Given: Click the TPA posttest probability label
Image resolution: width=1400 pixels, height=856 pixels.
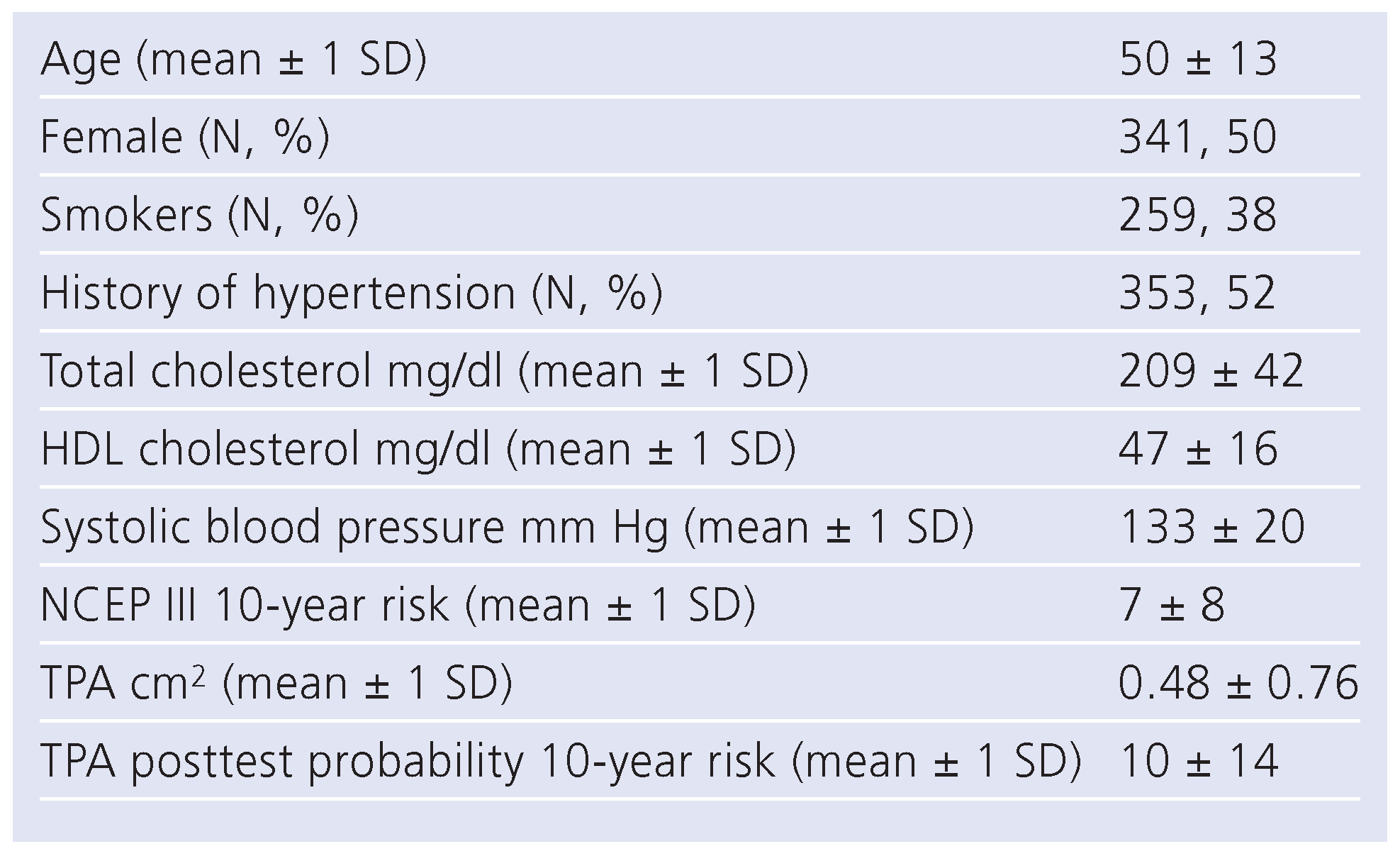Looking at the screenshot, I should (x=561, y=761).
